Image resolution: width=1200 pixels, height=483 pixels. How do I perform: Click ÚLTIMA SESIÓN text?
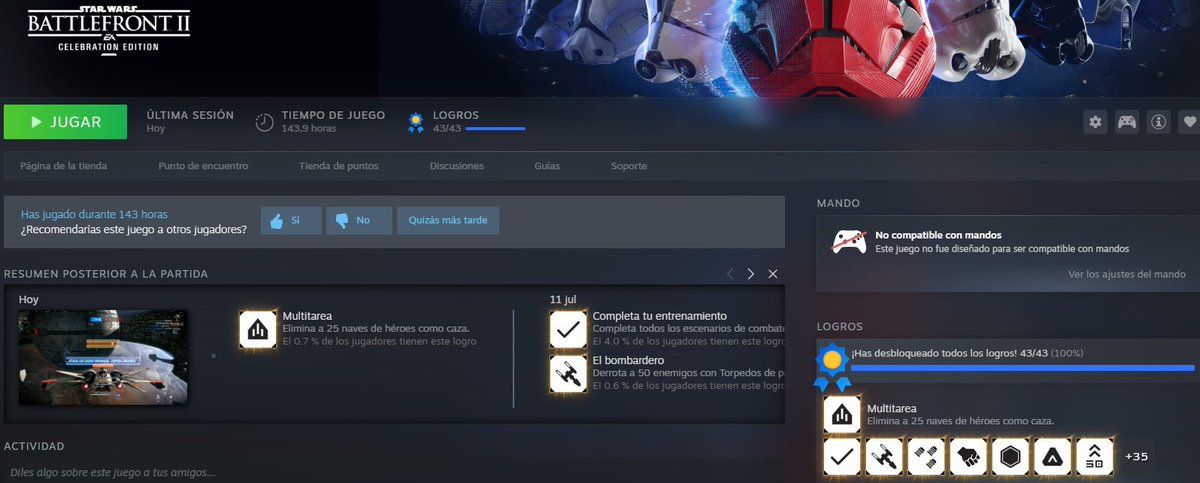point(190,115)
